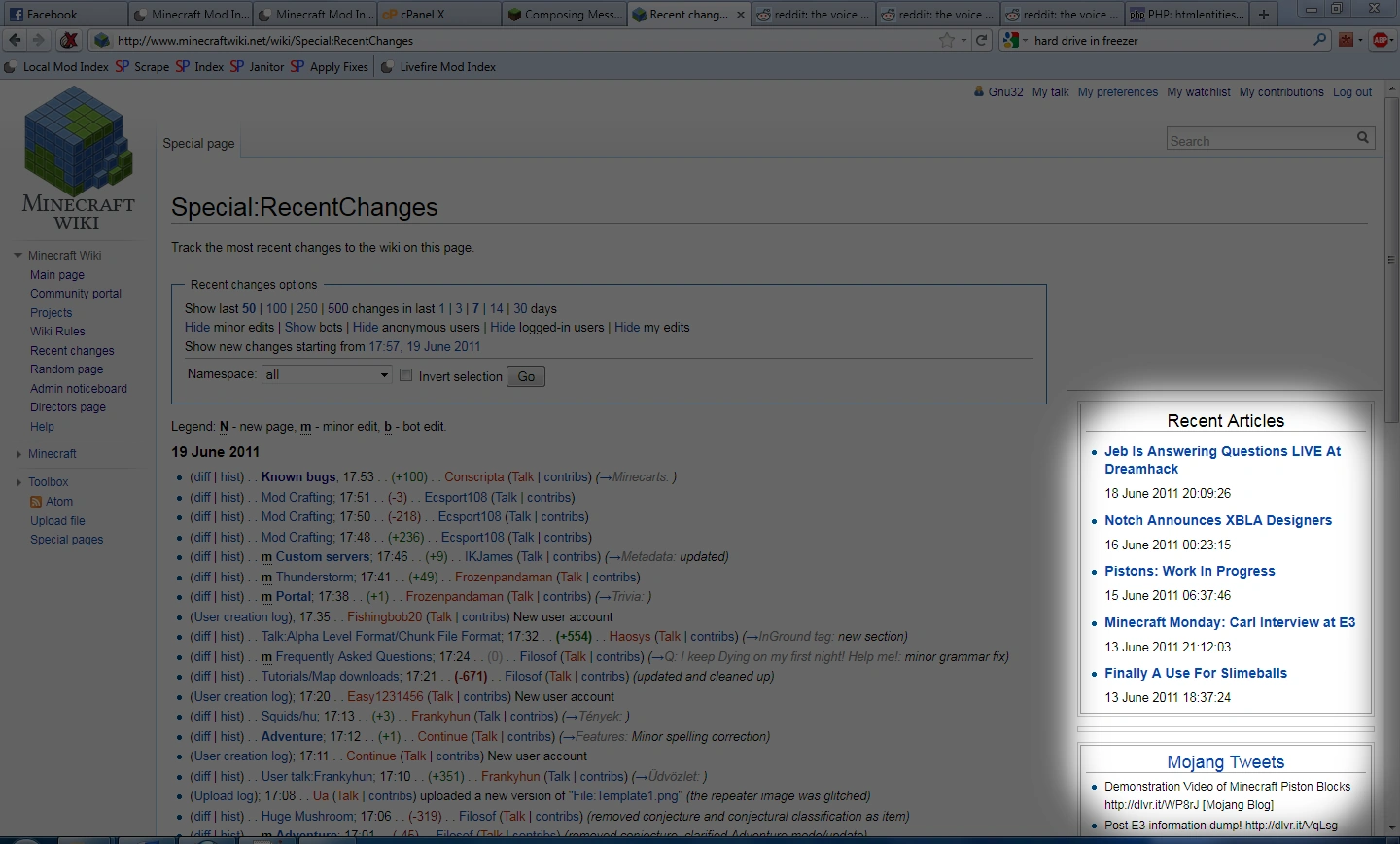
Task: Collapse the Minecraft Wiki sidebar section
Action: [x=17, y=256]
